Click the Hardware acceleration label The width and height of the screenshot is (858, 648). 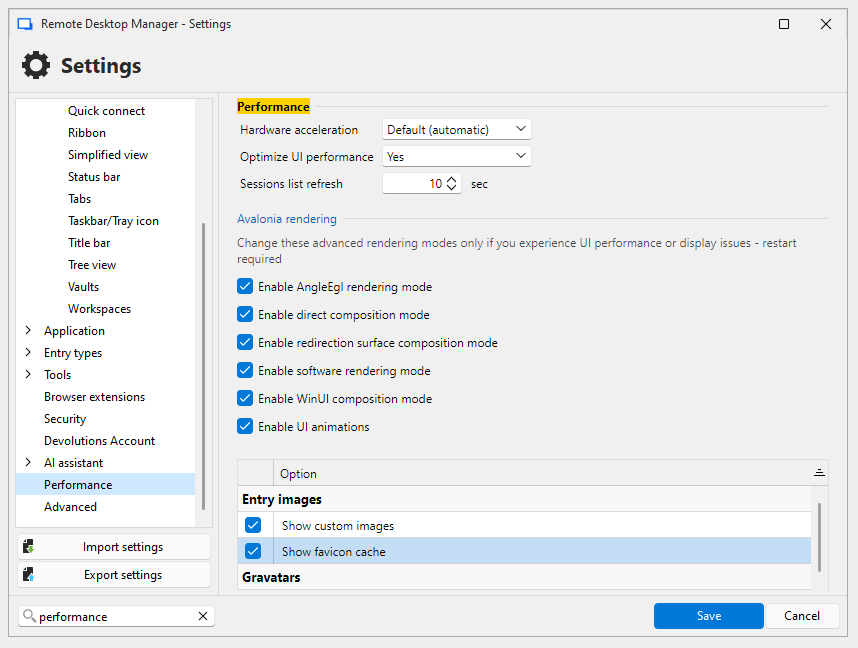pos(299,129)
